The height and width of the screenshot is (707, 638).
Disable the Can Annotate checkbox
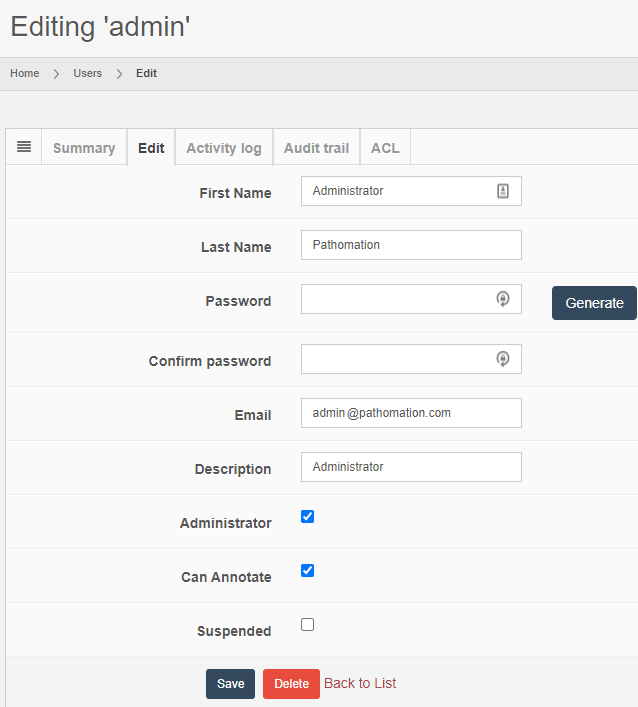[x=308, y=571]
